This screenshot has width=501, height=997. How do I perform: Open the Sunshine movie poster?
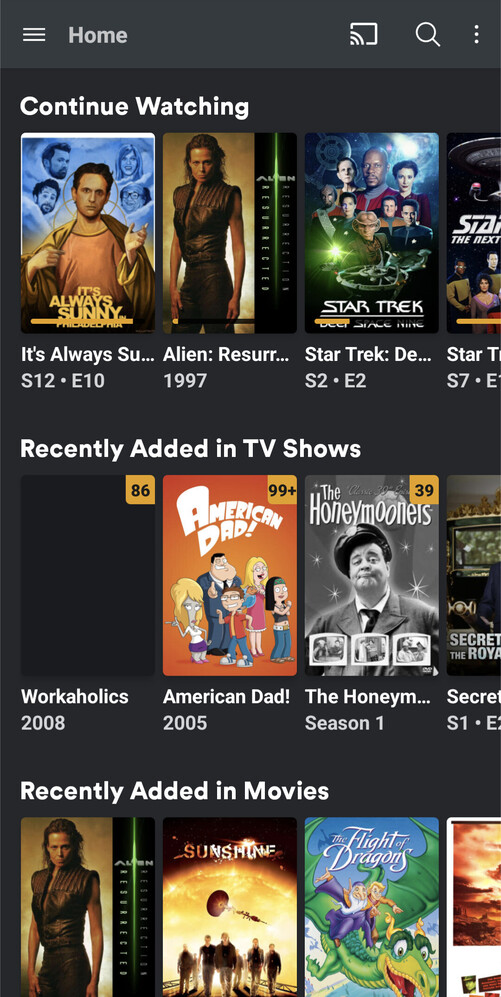pyautogui.click(x=230, y=907)
